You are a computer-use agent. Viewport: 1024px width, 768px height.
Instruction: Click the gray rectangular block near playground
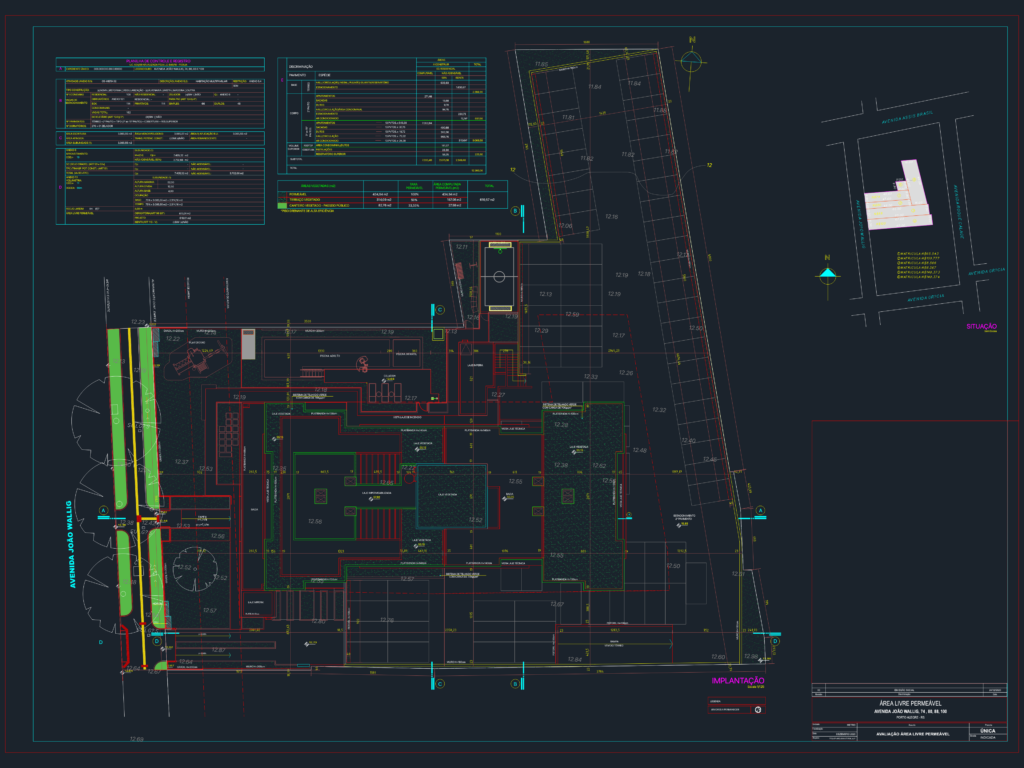pos(248,344)
